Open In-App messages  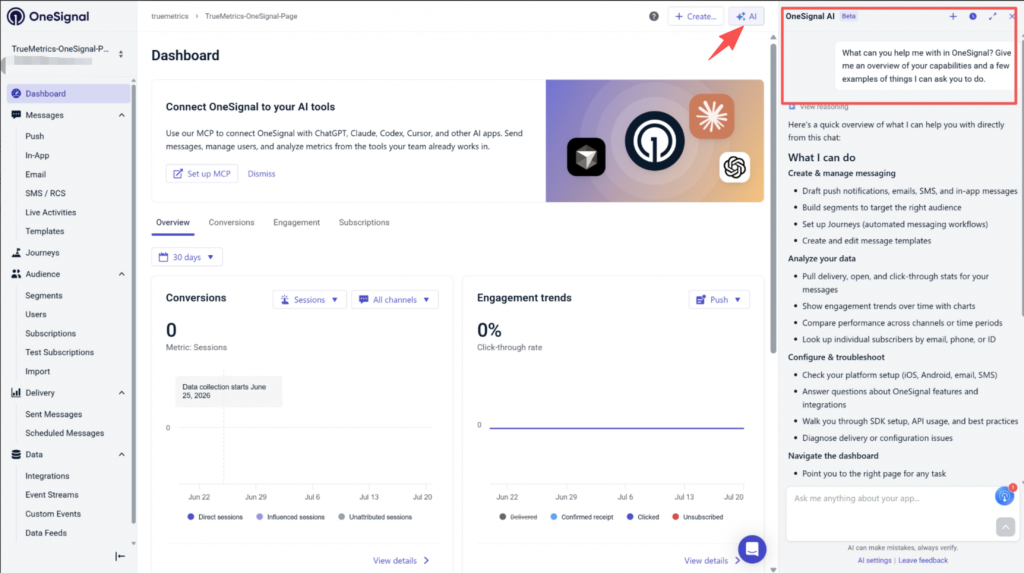point(37,156)
